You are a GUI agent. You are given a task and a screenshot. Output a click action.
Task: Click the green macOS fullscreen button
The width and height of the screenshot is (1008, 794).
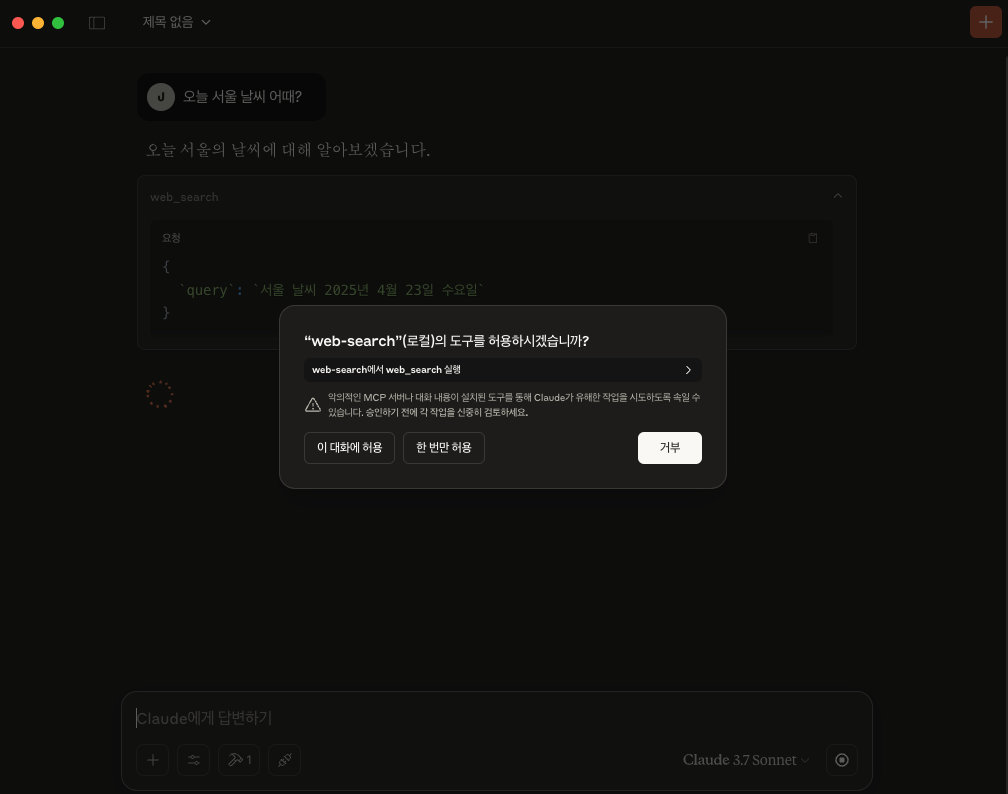tap(58, 23)
